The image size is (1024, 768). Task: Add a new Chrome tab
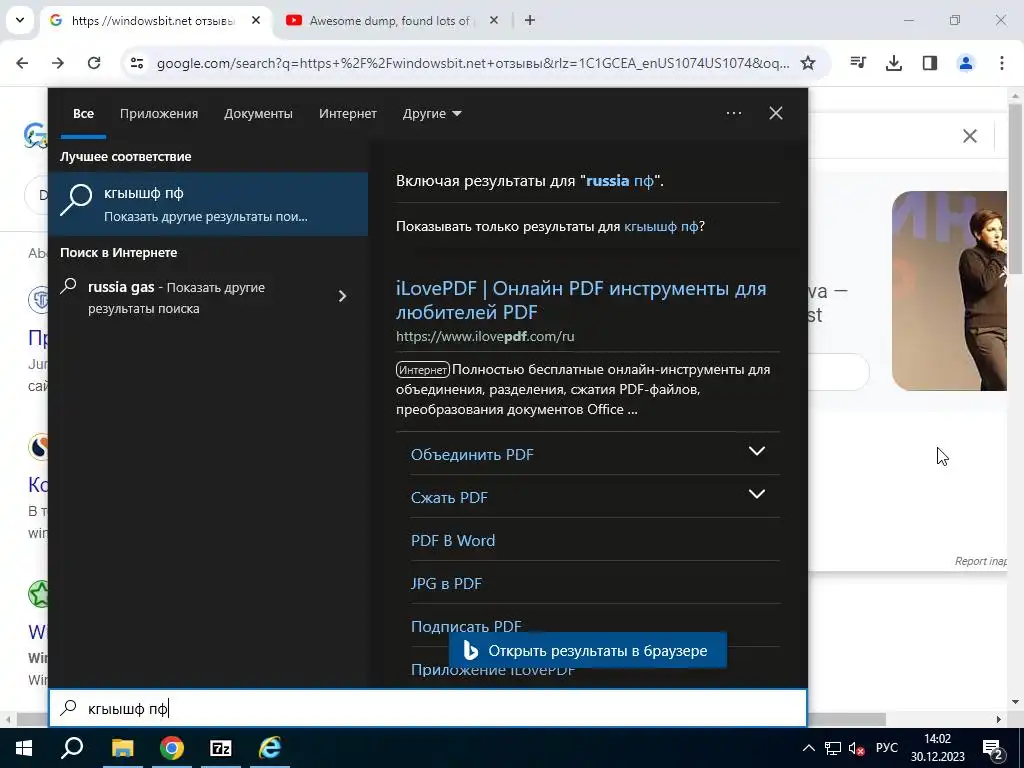pos(530,20)
